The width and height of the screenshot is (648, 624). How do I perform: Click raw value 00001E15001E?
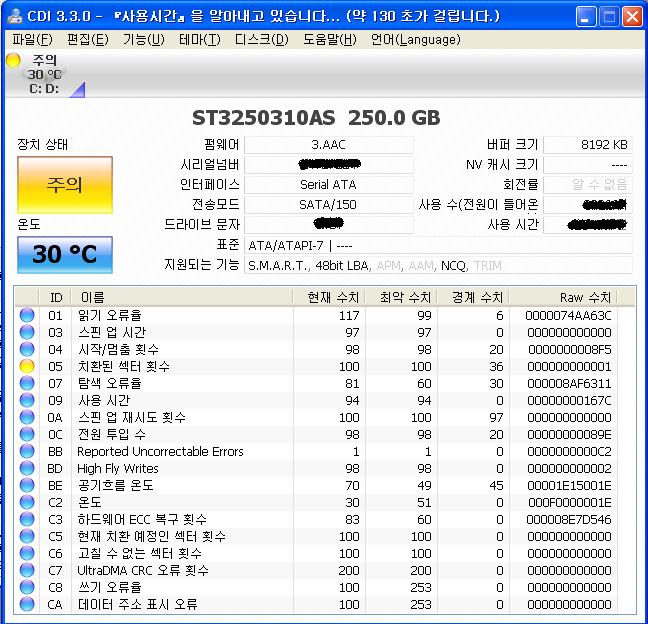[569, 485]
